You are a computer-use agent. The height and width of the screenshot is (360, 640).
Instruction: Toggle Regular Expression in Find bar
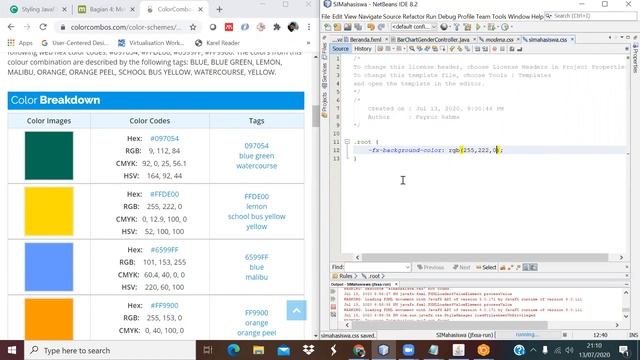click(518, 267)
